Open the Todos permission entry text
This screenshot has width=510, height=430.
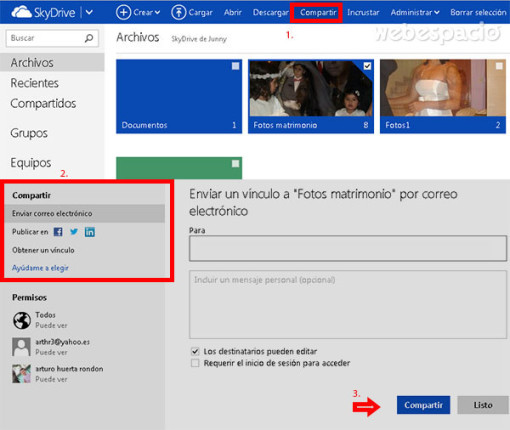[51, 320]
